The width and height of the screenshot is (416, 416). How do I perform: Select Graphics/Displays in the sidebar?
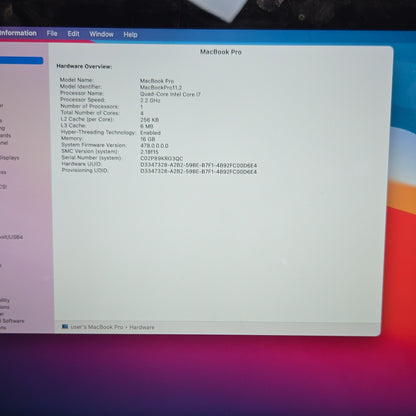point(9,158)
